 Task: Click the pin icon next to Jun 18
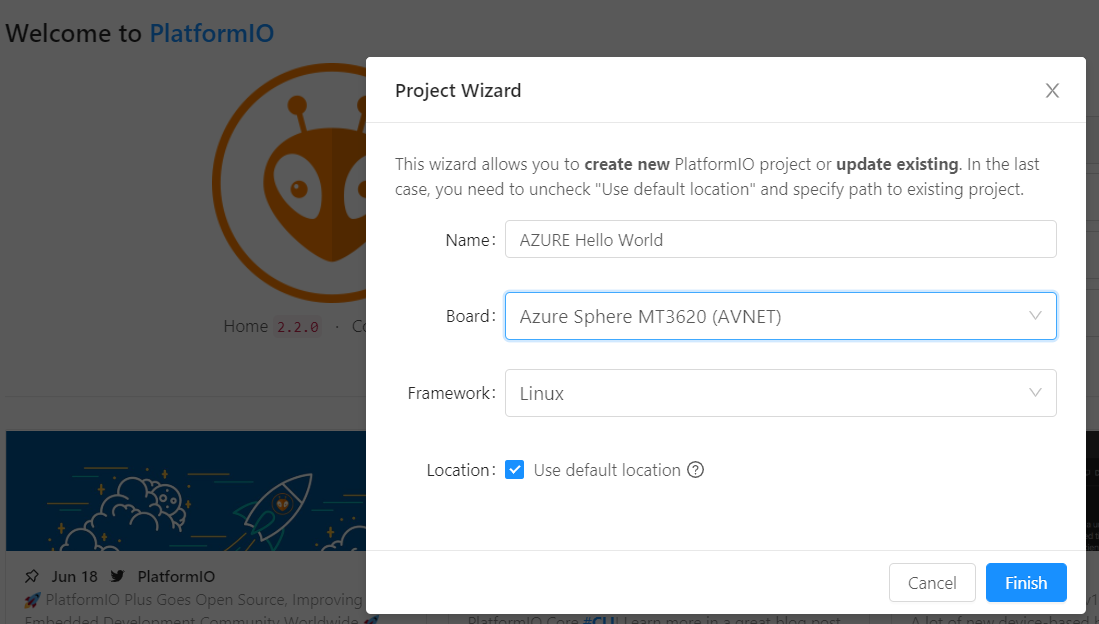coord(32,576)
